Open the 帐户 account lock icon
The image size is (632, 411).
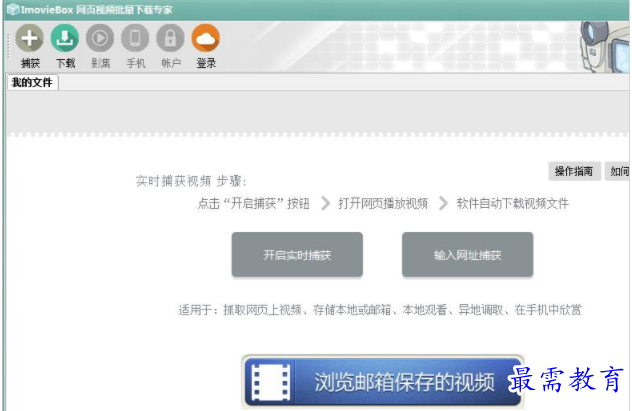point(170,38)
